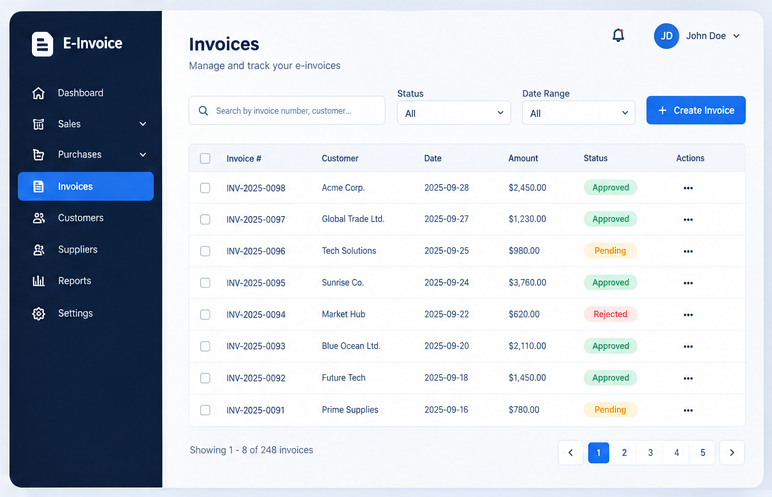Viewport: 772px width, 497px height.
Task: Go to Customers section
Action: [x=86, y=218]
